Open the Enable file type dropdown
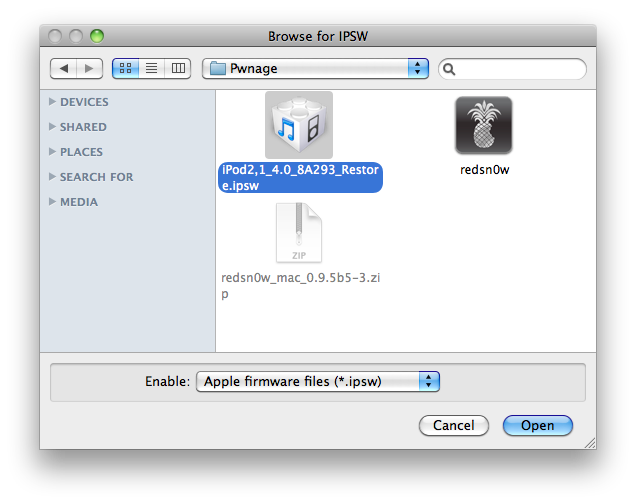This screenshot has height=504, width=636. coord(318,382)
